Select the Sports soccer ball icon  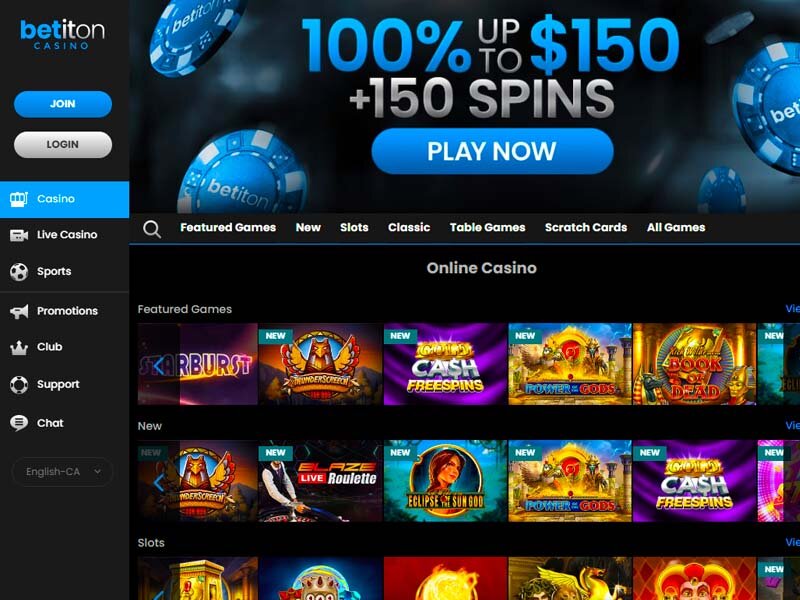(x=19, y=272)
